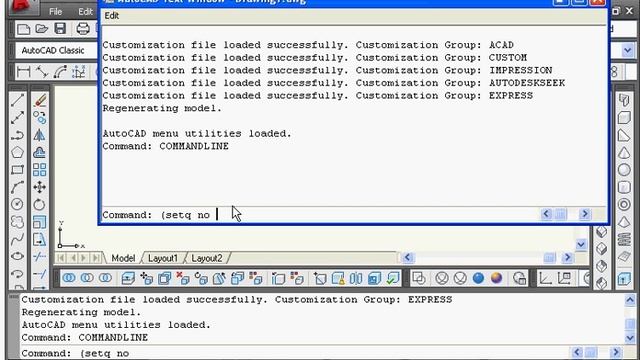The height and width of the screenshot is (360, 640).
Task: Select the Torus modeling tool
Action: 624,204
